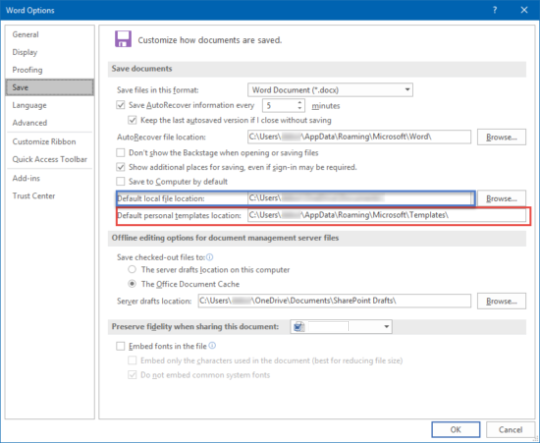Switch to Customize Ribbon category
The image size is (540, 443).
(x=44, y=142)
